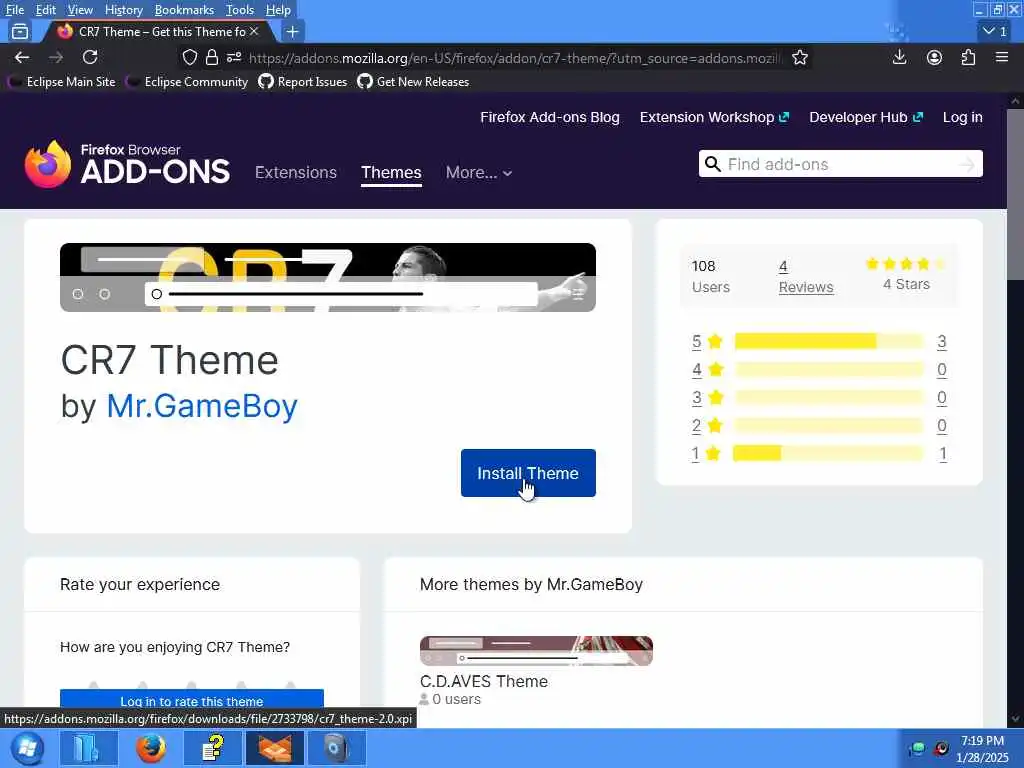Visit the Firefox Add-ons Blog
This screenshot has height=768, width=1024.
tap(550, 118)
